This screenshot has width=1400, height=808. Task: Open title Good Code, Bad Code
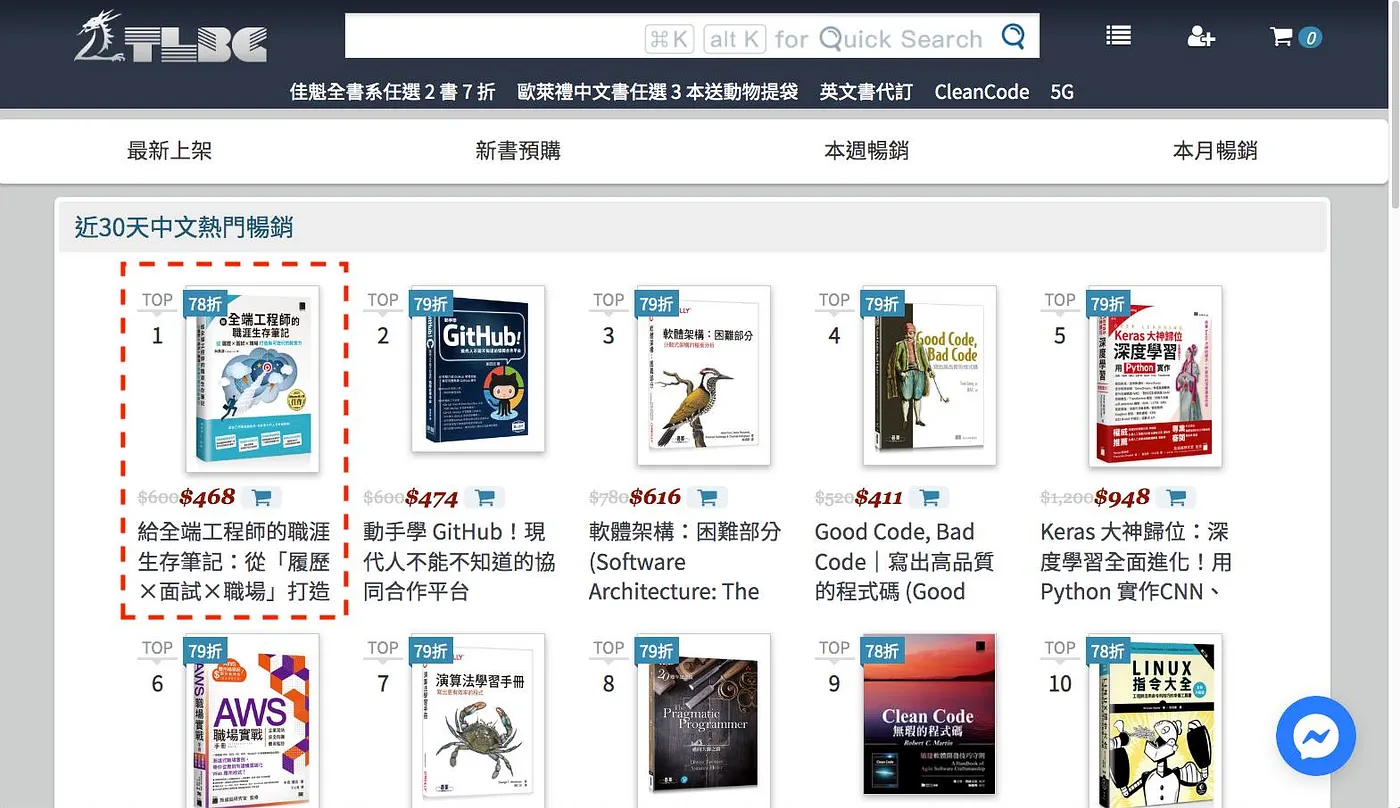[905, 561]
